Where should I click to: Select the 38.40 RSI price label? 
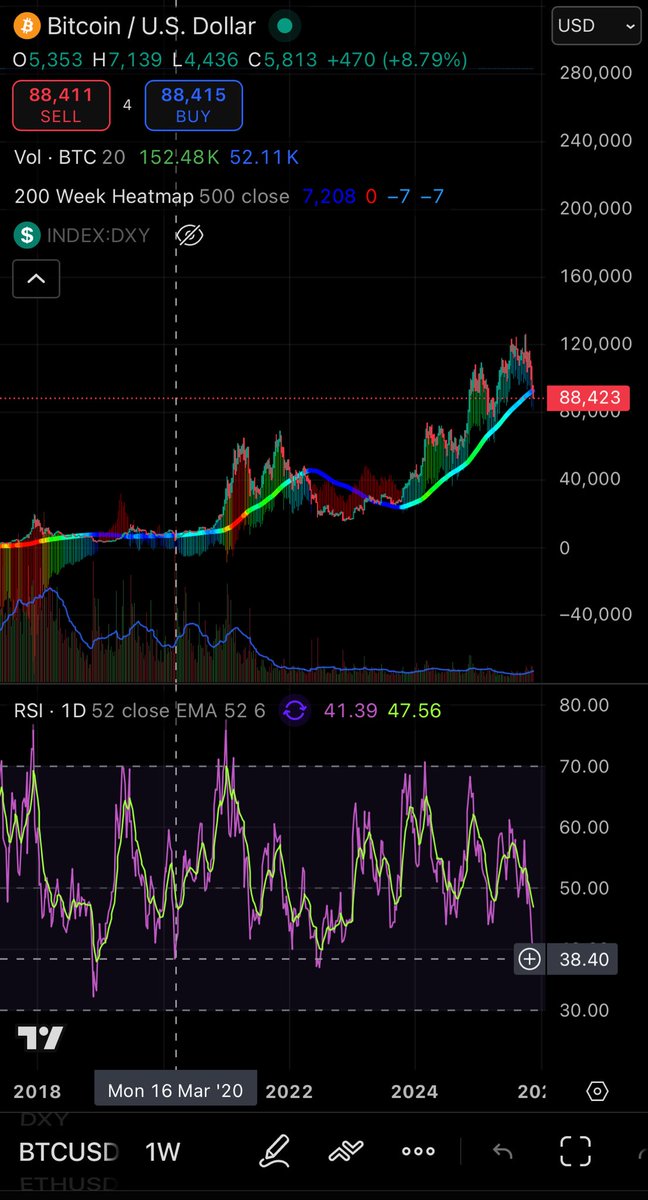coord(583,960)
